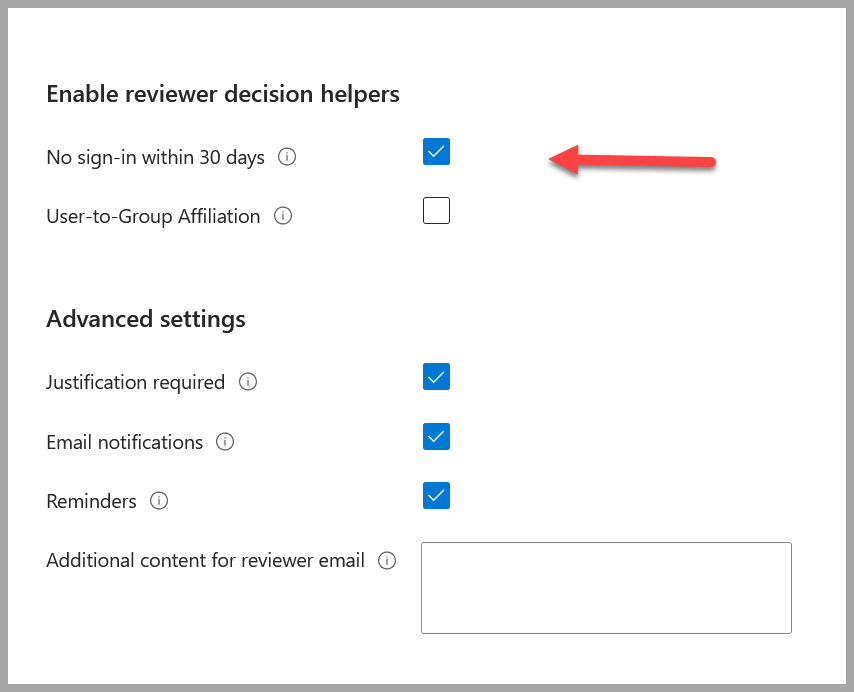
Task: Click the 'Email notifications' label text
Action: pyautogui.click(x=125, y=442)
